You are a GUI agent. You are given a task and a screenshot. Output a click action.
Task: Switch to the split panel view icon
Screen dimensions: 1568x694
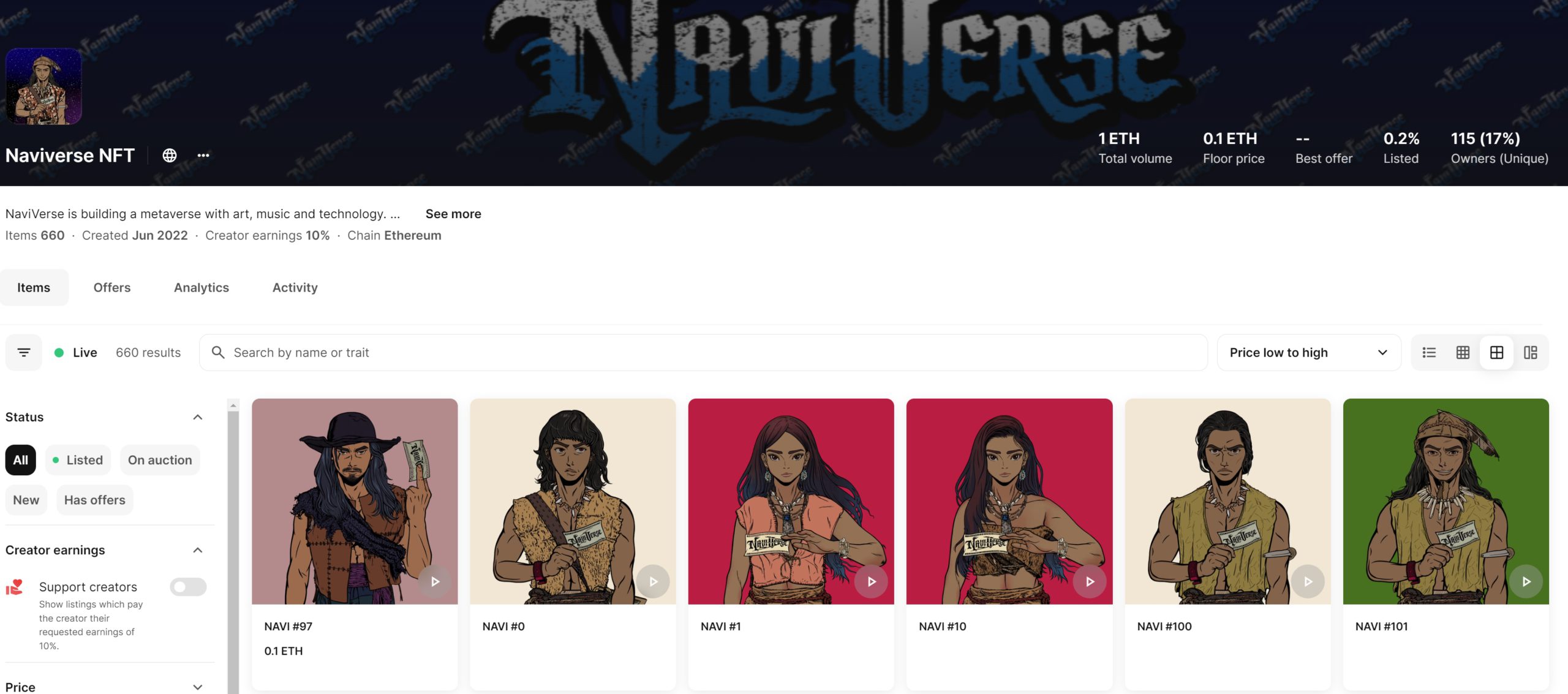[1530, 352]
